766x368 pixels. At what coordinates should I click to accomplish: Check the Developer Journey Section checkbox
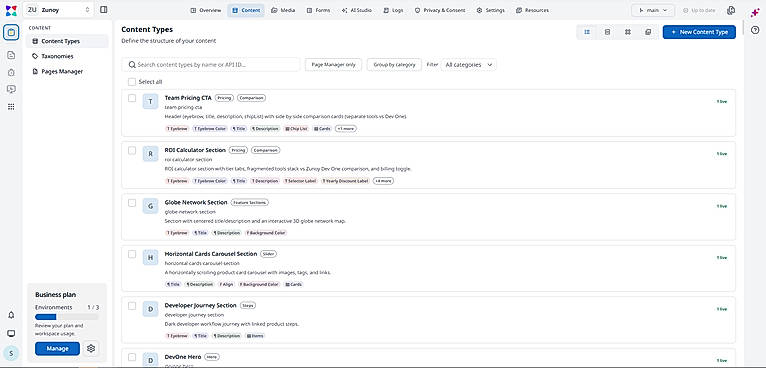tap(132, 306)
